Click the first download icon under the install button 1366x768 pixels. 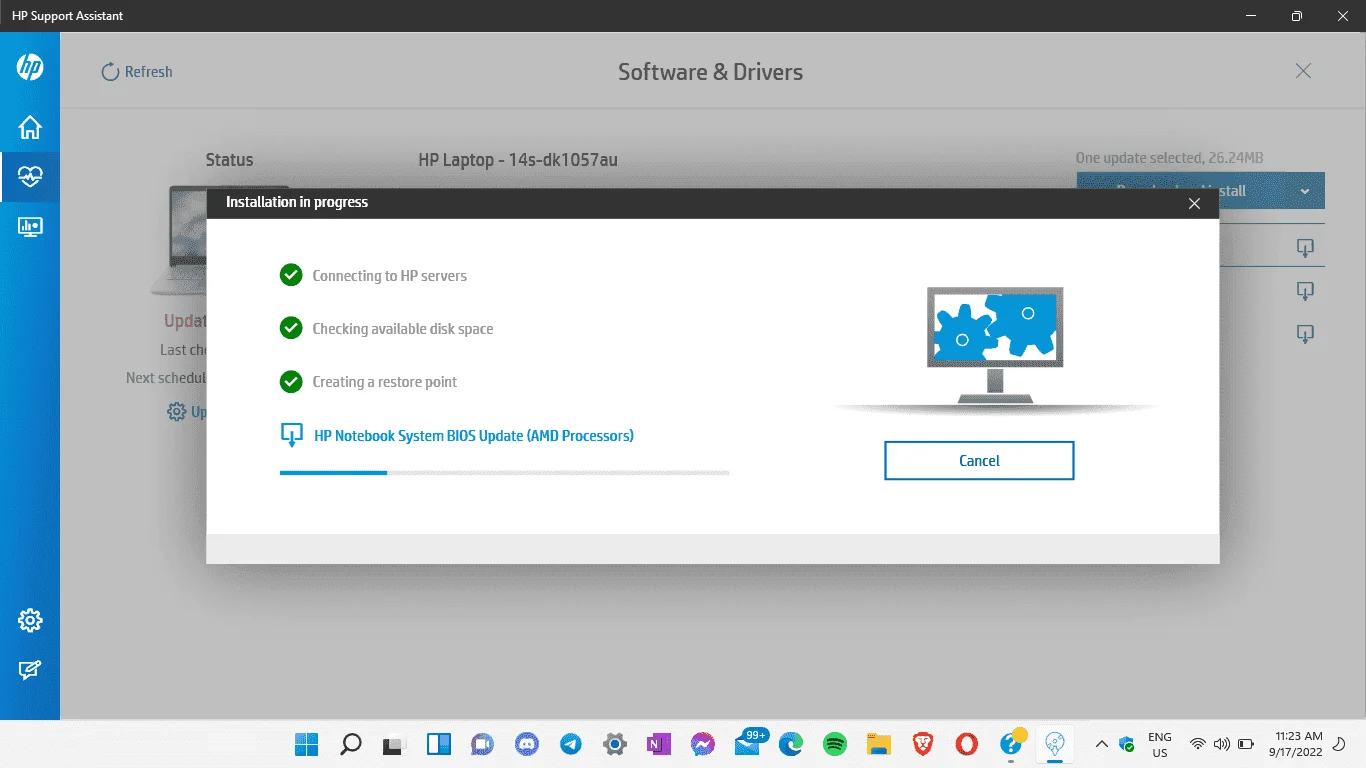pos(1305,247)
